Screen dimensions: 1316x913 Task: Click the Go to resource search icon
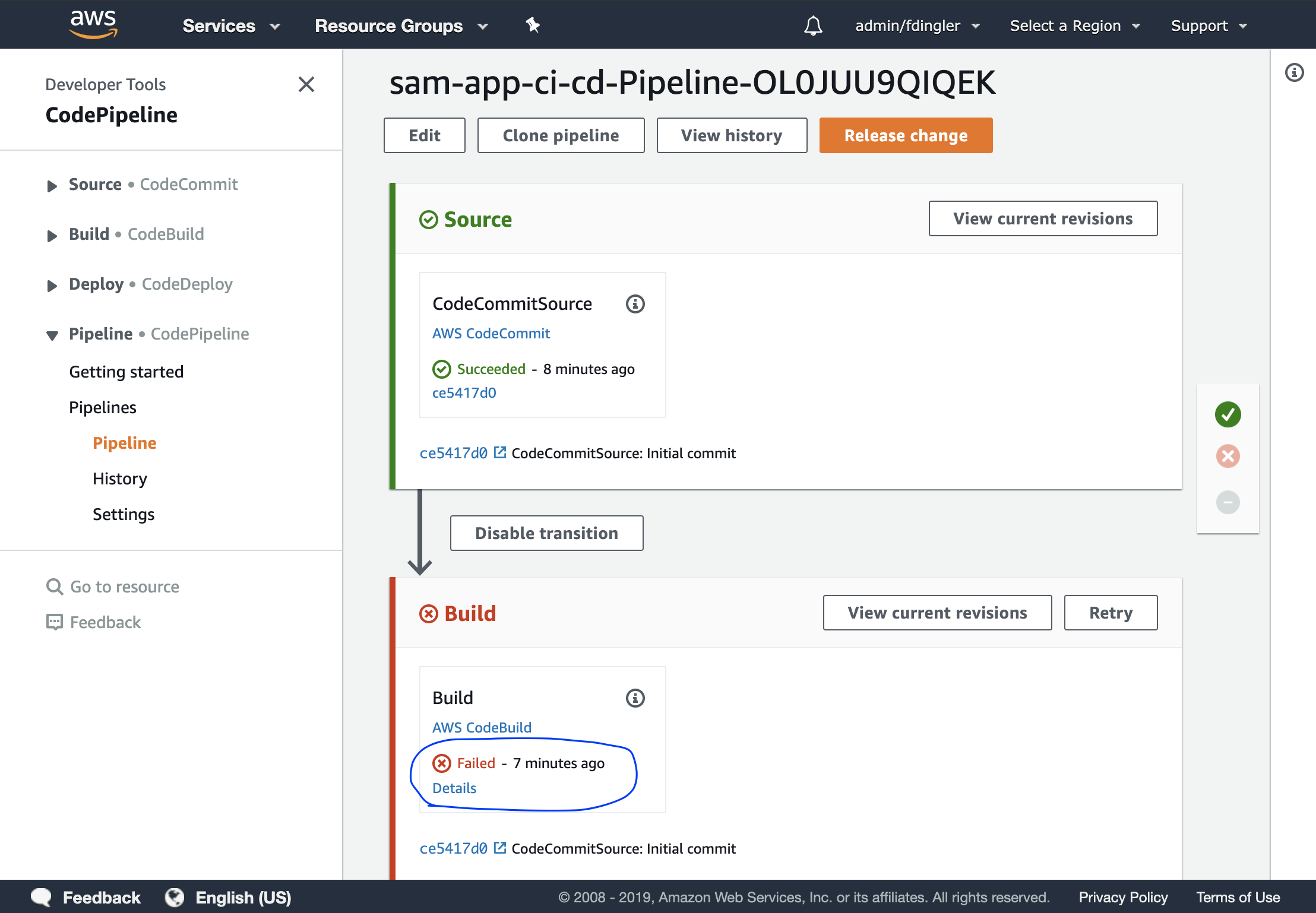55,587
